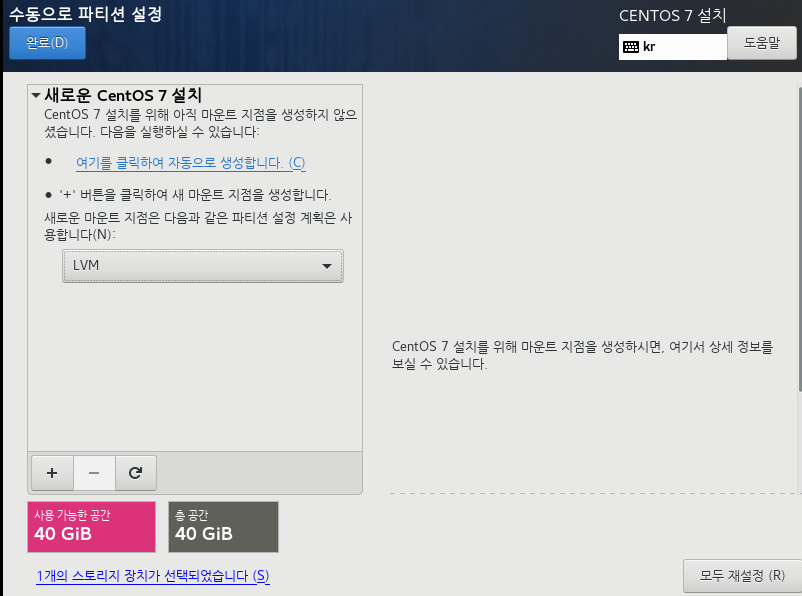Click the plus icon to add mount point
The width and height of the screenshot is (802, 596).
point(52,473)
